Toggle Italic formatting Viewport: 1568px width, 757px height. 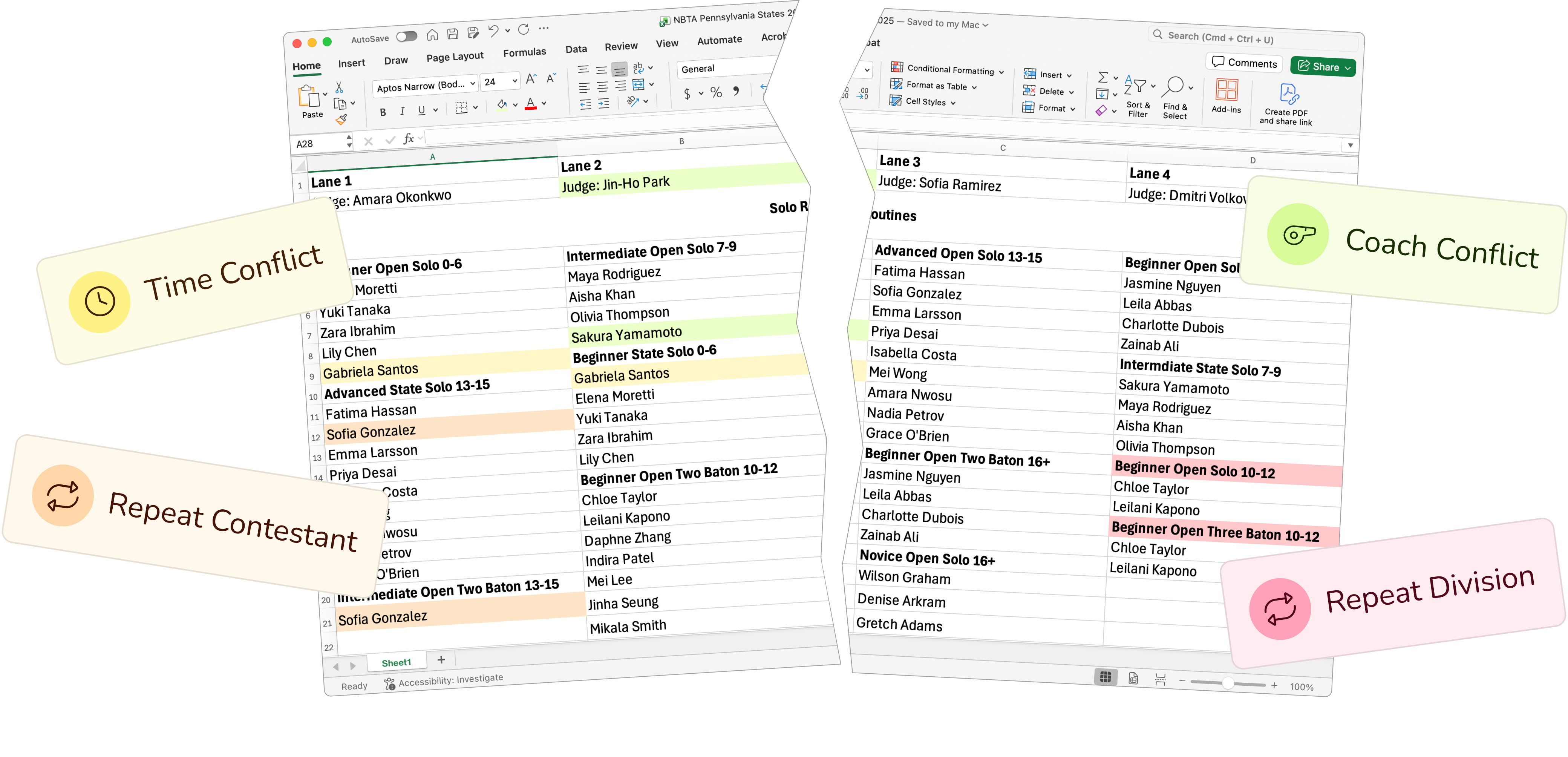[x=402, y=112]
